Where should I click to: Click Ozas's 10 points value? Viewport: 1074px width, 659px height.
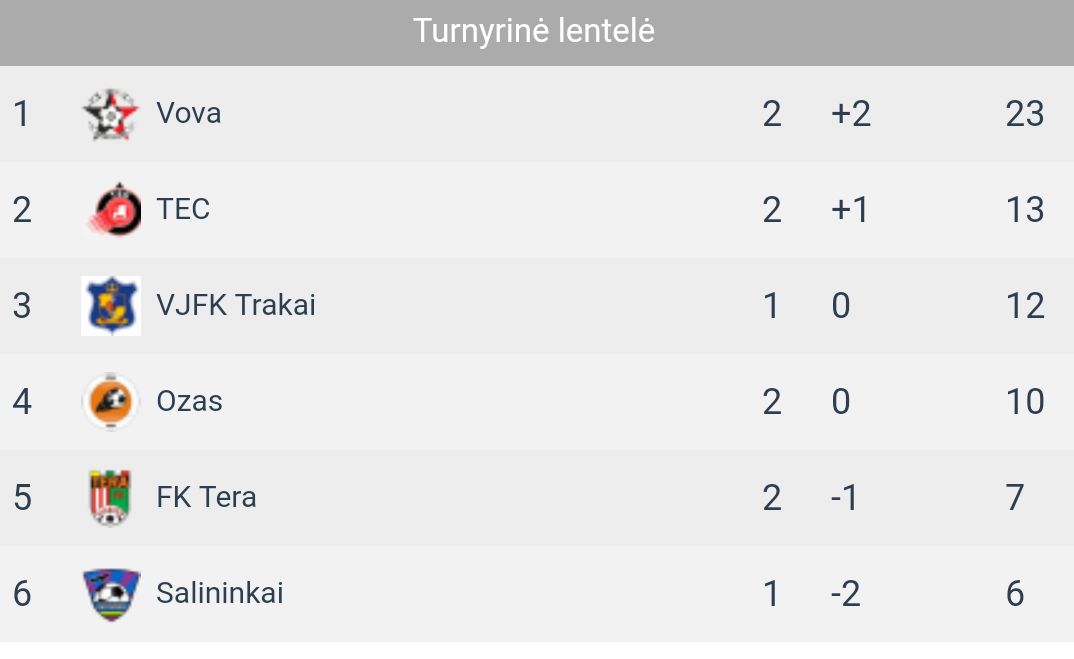pyautogui.click(x=1025, y=401)
